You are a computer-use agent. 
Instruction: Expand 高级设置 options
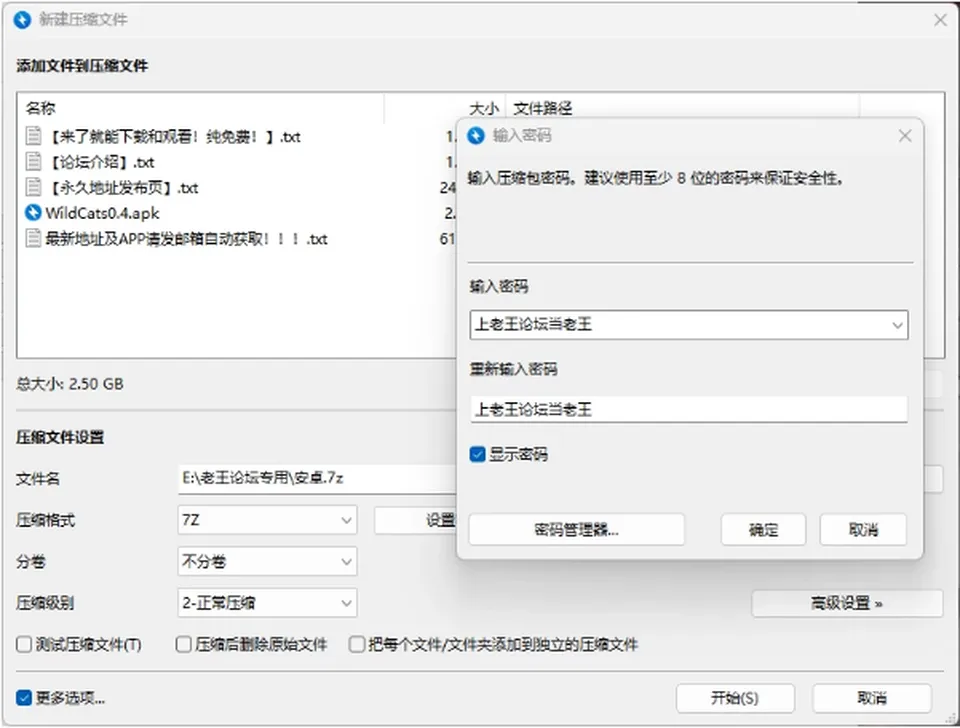[847, 604]
